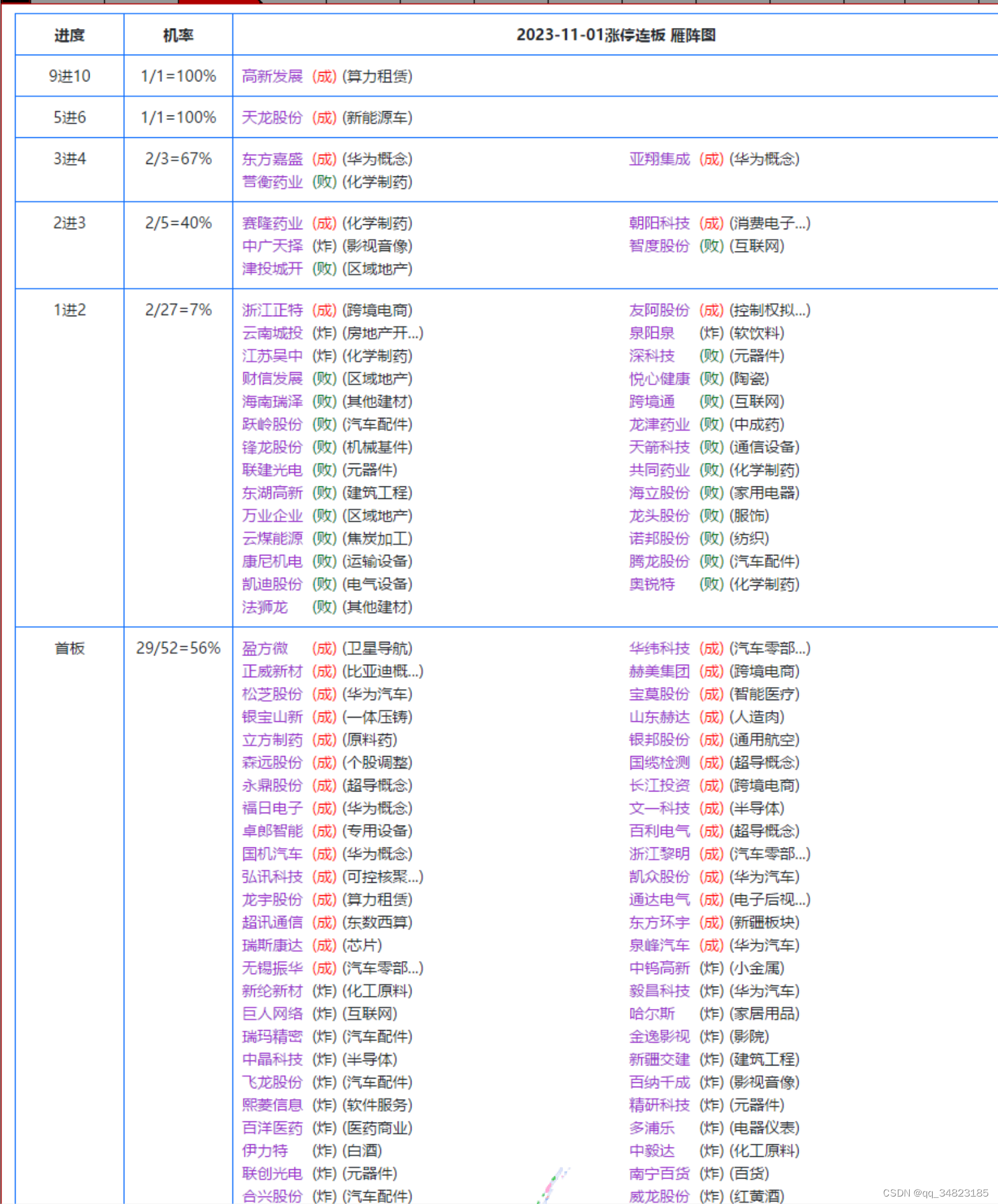Select 山东赫达 stock link
Image resolution: width=998 pixels, height=1204 pixels.
[659, 717]
